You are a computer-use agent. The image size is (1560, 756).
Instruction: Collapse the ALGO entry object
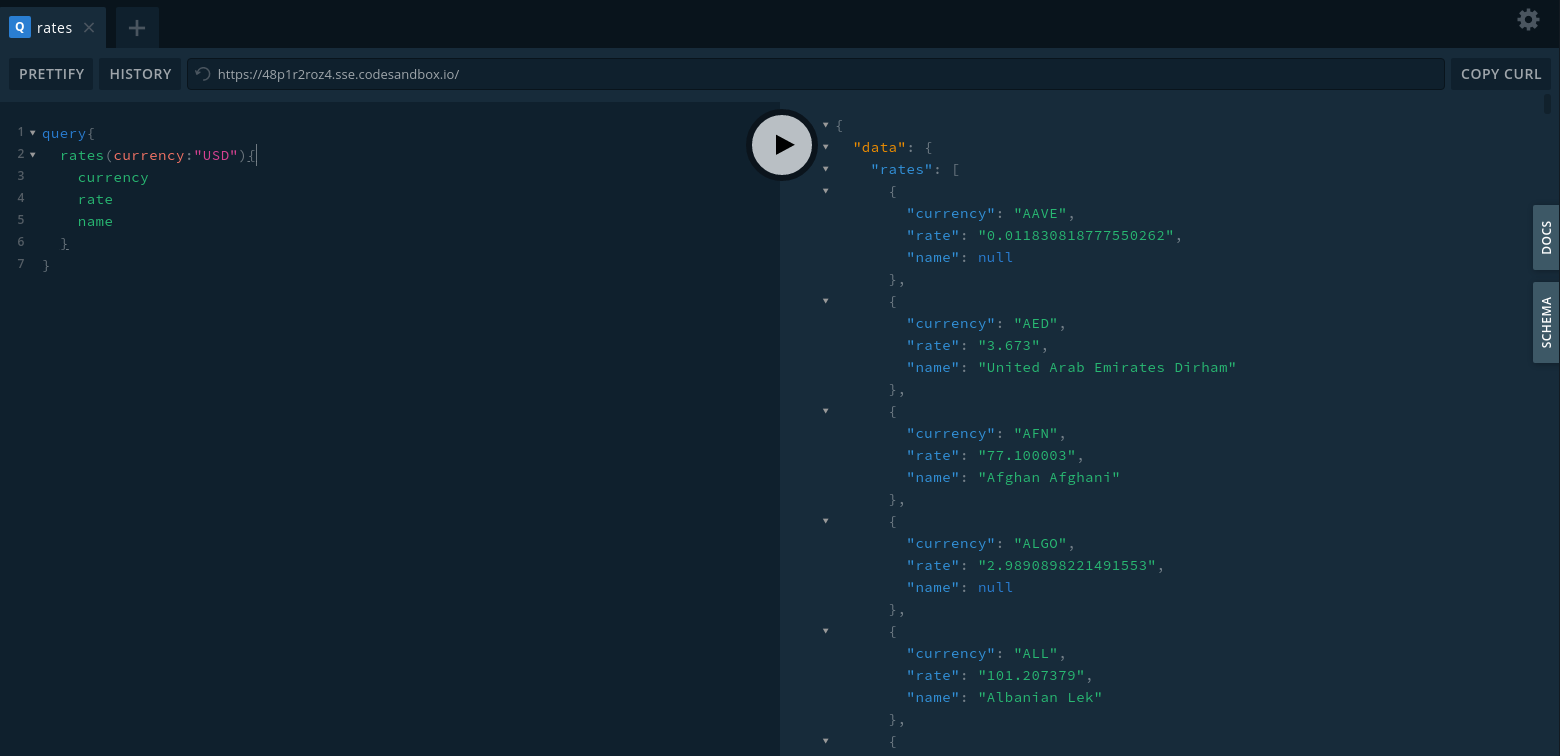(825, 521)
